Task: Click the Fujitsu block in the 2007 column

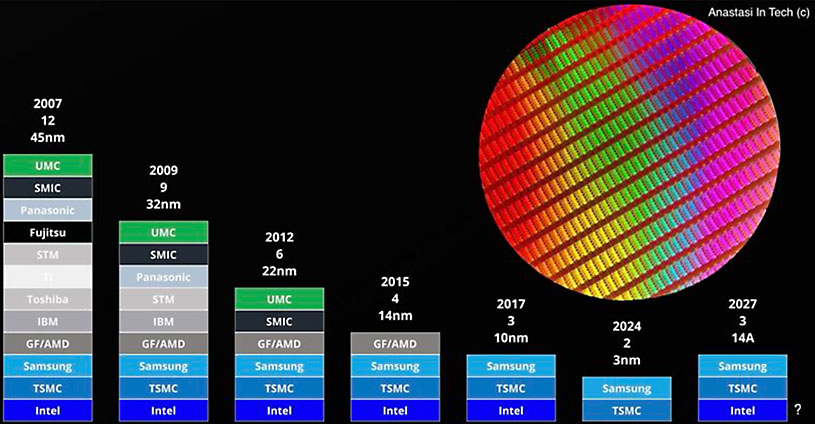Action: click(48, 232)
